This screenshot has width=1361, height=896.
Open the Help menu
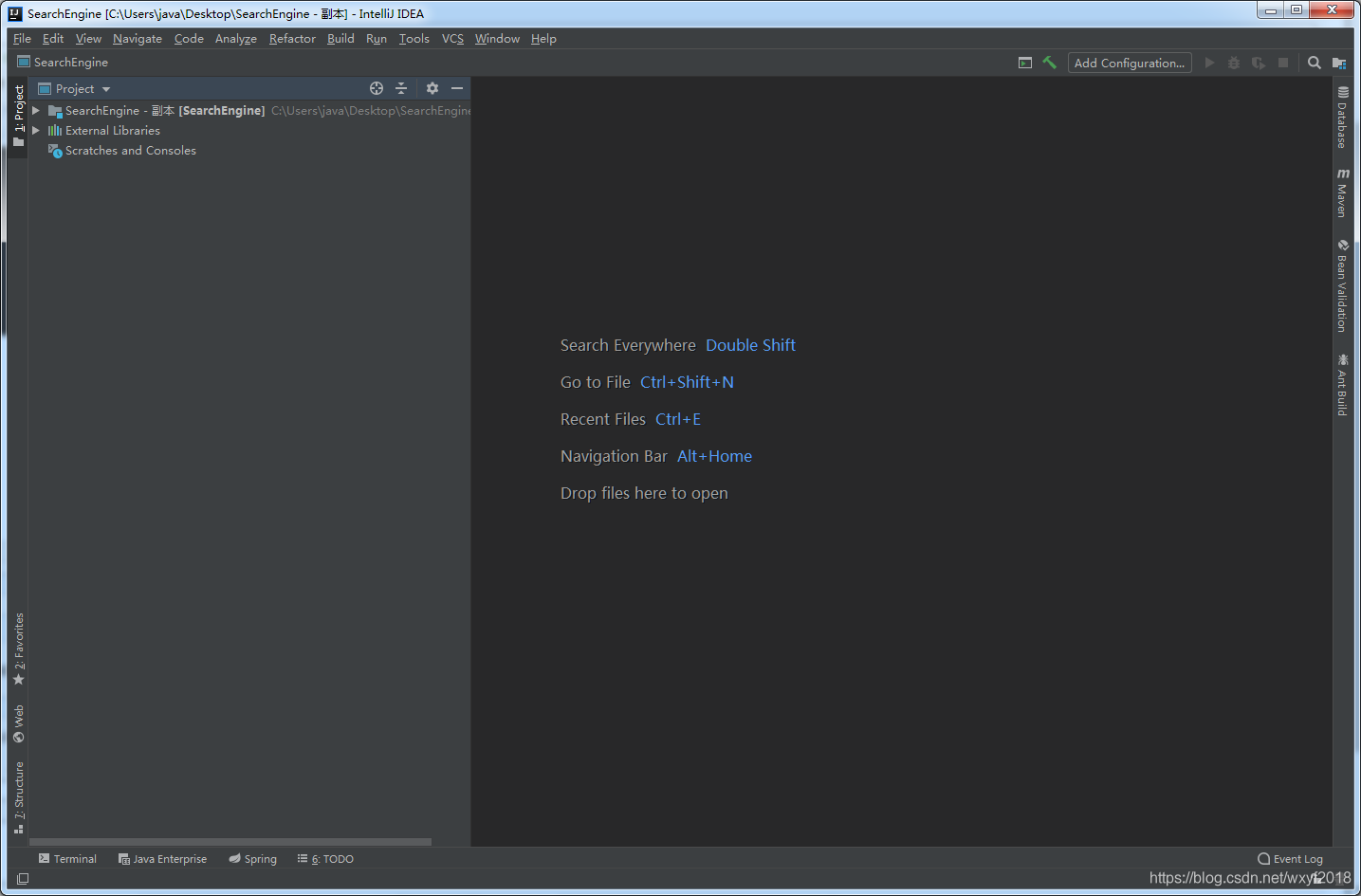[x=543, y=39]
